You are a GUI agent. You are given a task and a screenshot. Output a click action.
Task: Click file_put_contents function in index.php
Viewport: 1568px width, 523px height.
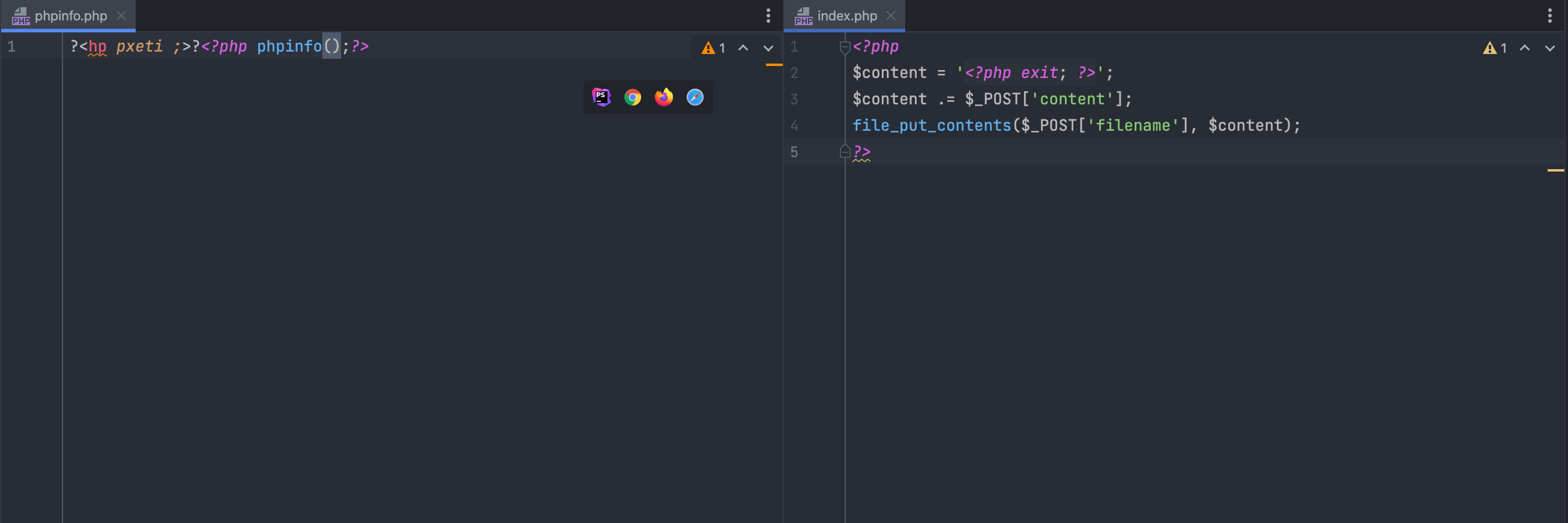coord(931,125)
